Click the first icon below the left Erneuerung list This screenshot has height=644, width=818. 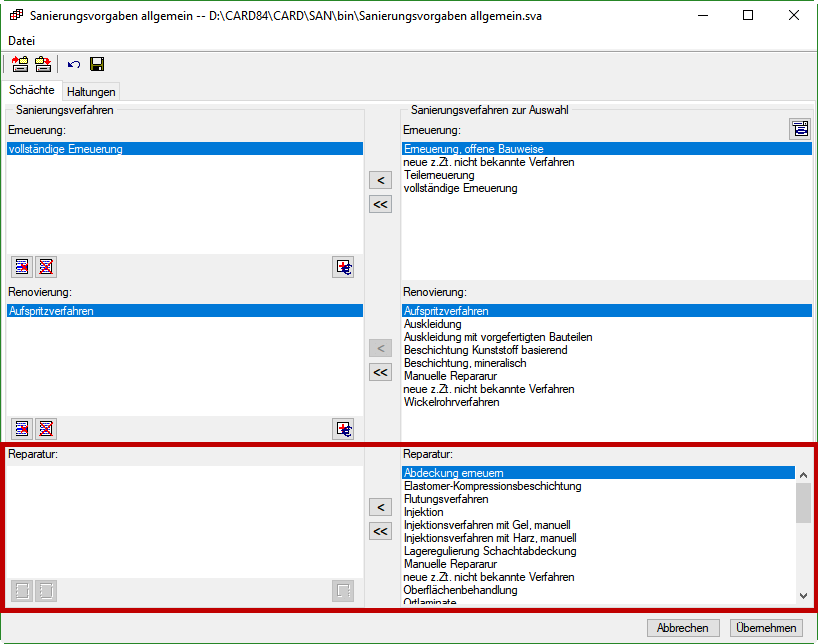point(22,267)
